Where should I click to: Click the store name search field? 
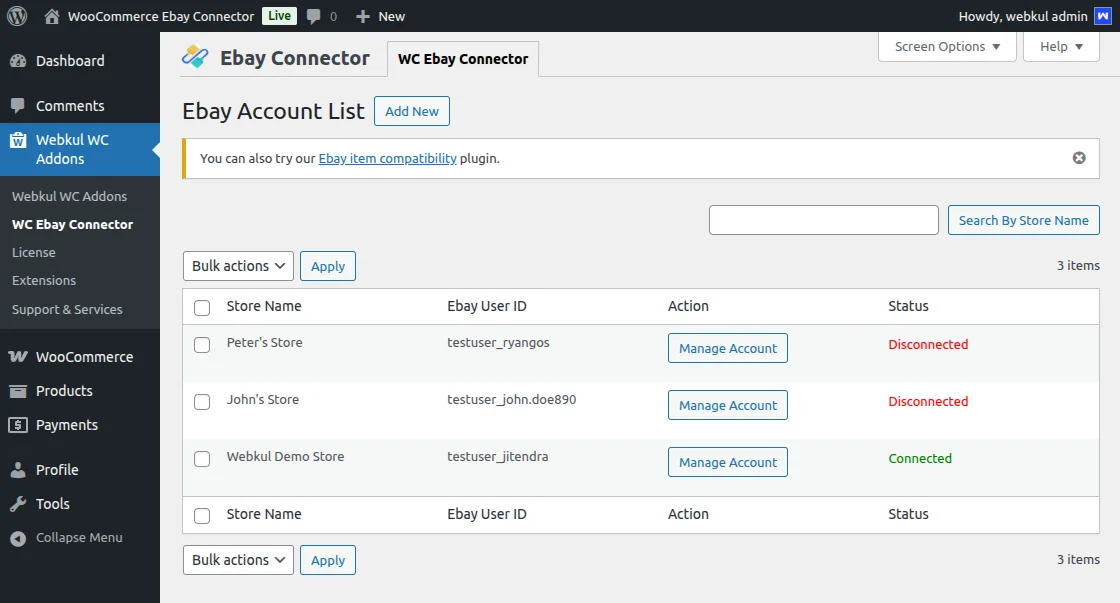[x=823, y=220]
